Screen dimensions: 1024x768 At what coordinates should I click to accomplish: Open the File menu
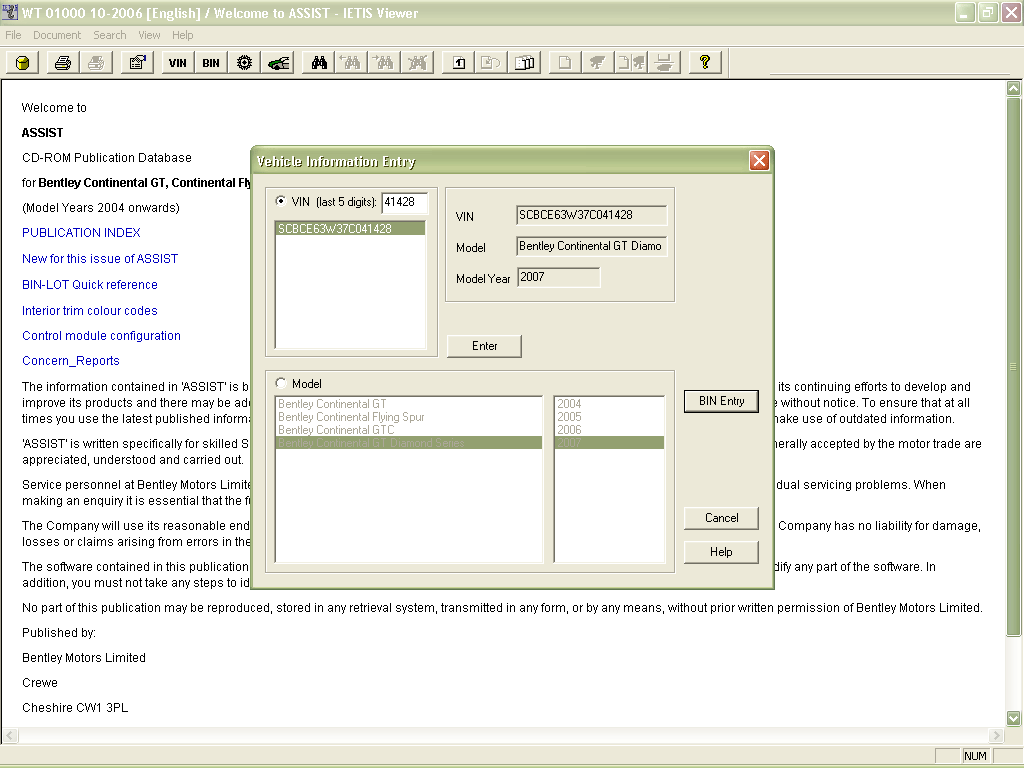tap(13, 35)
